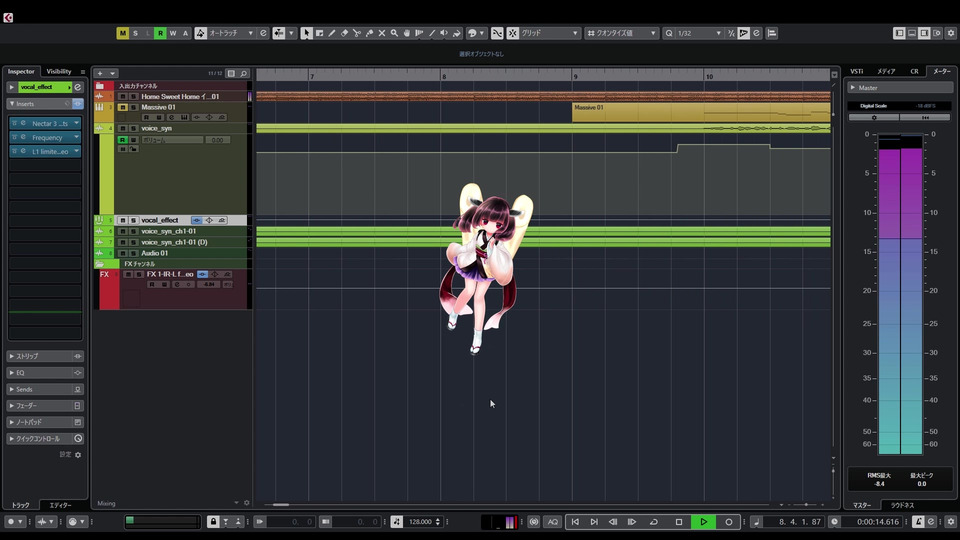
Task: Toggle Snap on/off button
Action: (512, 33)
